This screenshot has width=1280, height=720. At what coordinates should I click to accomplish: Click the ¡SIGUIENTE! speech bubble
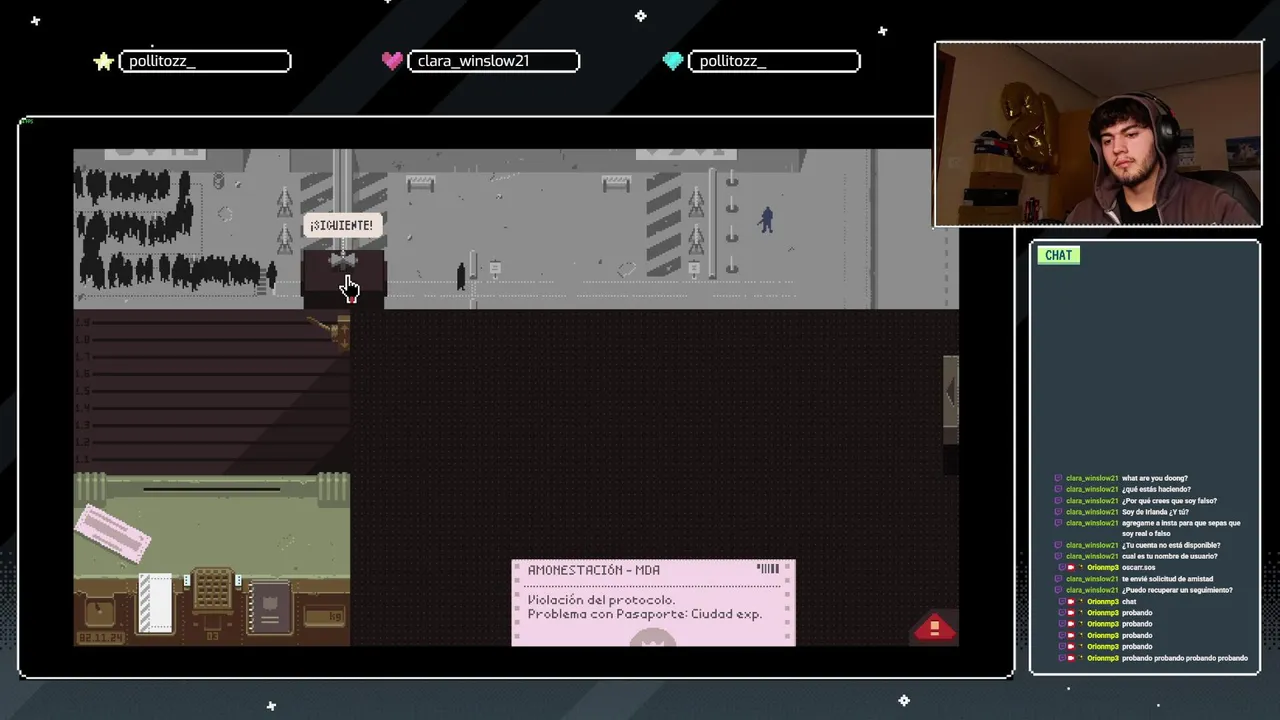pos(342,225)
